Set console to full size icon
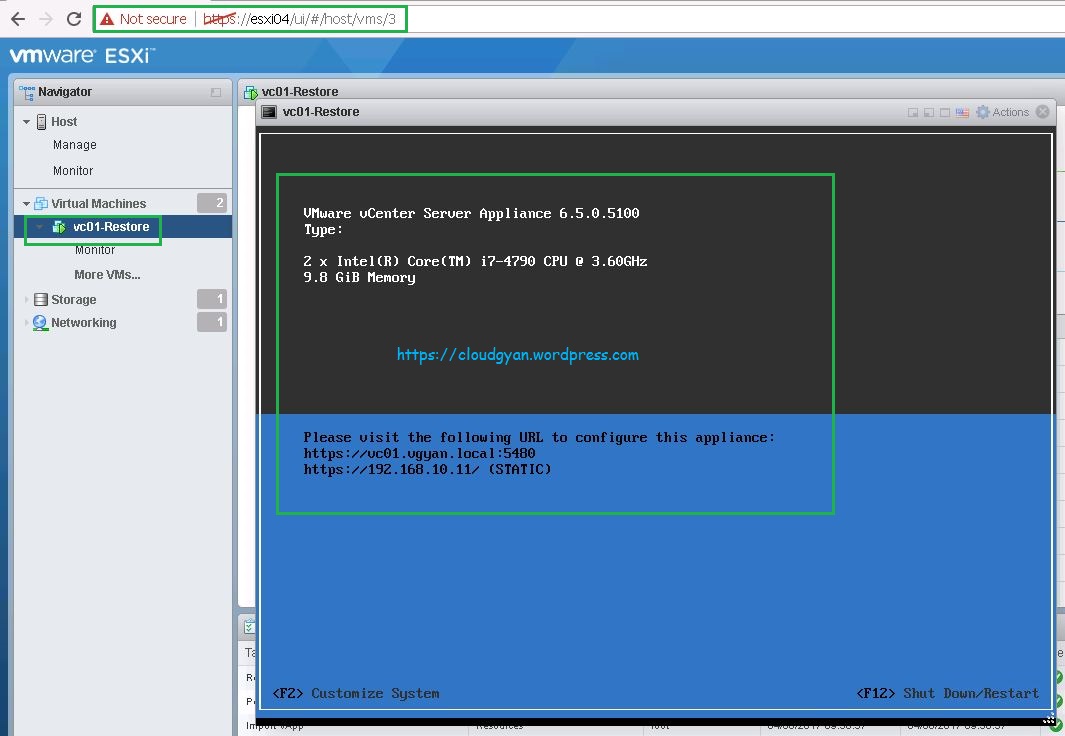The height and width of the screenshot is (736, 1065). [945, 113]
